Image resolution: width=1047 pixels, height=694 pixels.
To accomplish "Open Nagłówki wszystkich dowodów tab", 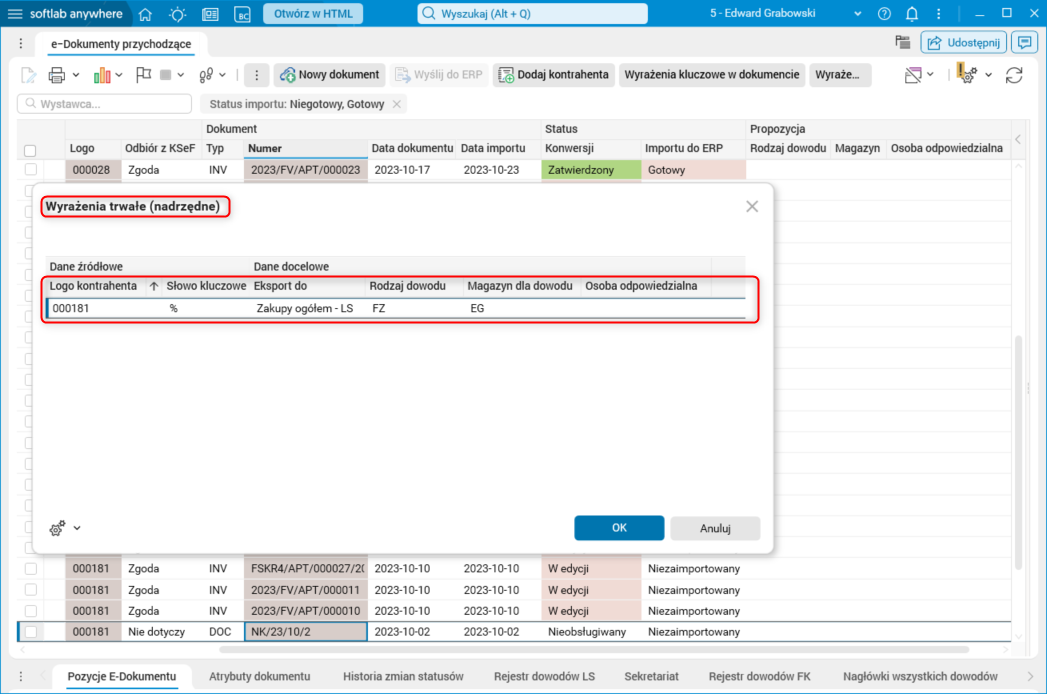I will pos(919,677).
